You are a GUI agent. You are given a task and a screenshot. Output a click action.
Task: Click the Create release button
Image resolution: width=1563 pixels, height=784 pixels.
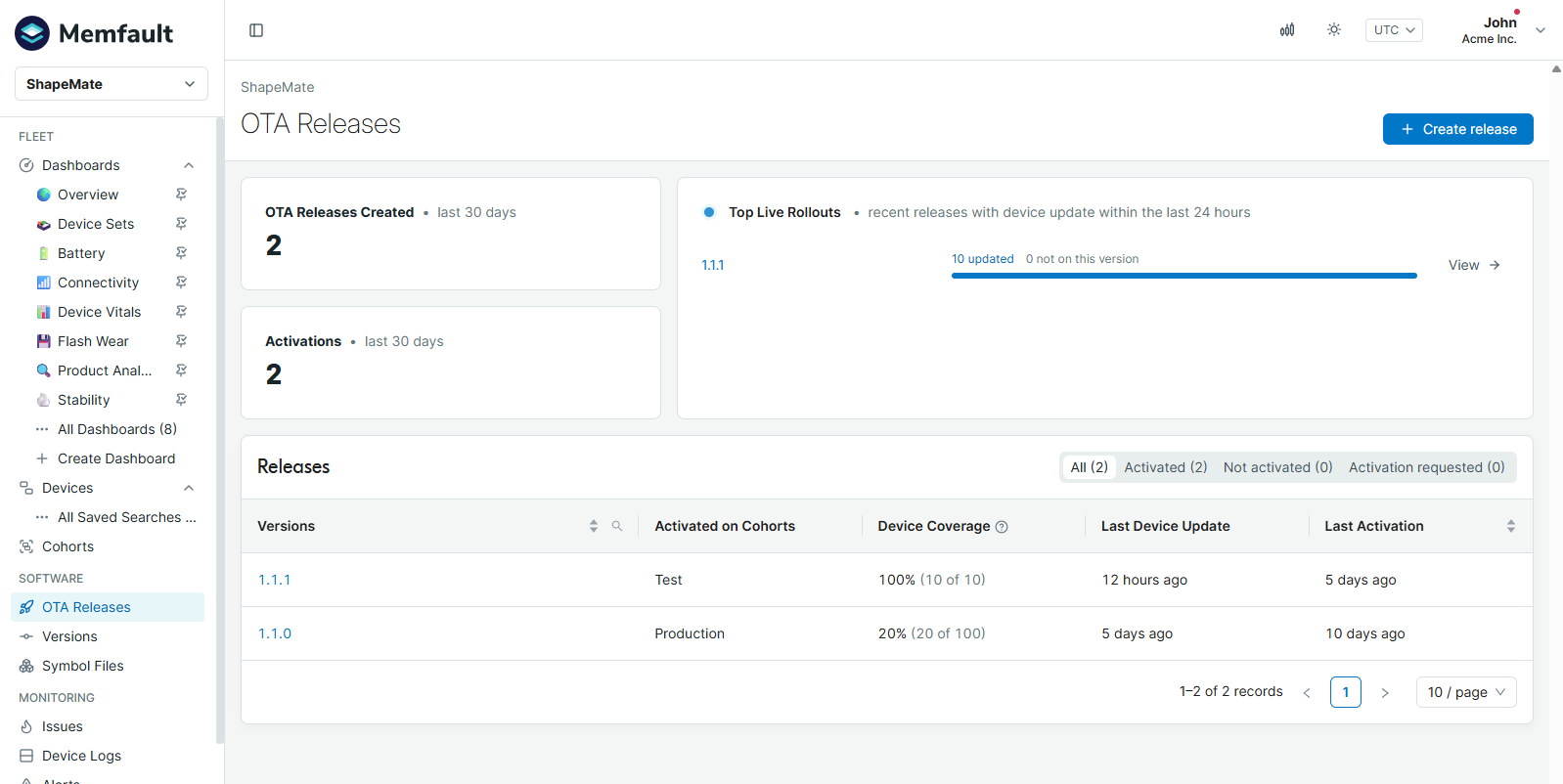[1458, 129]
